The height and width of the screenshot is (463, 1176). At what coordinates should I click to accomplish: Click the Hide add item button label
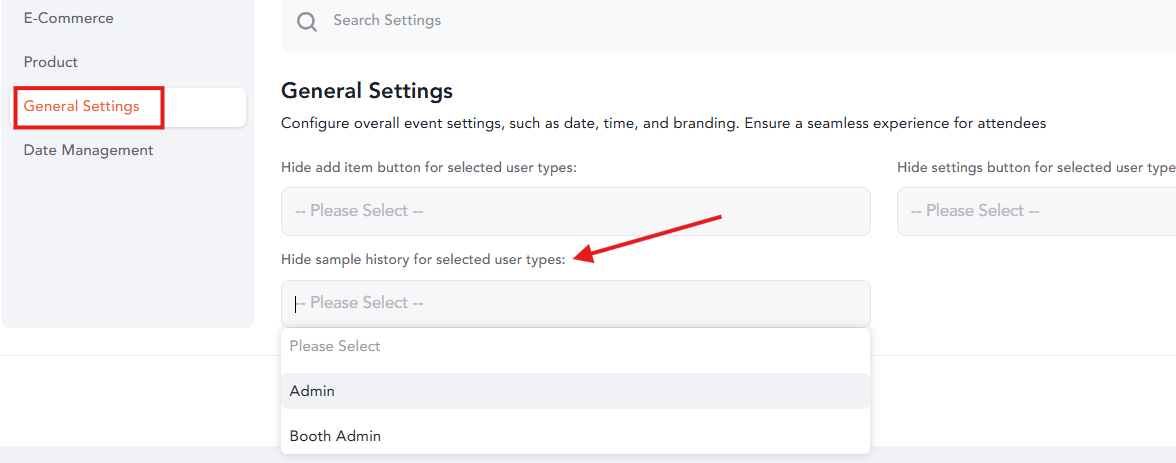[429, 168]
